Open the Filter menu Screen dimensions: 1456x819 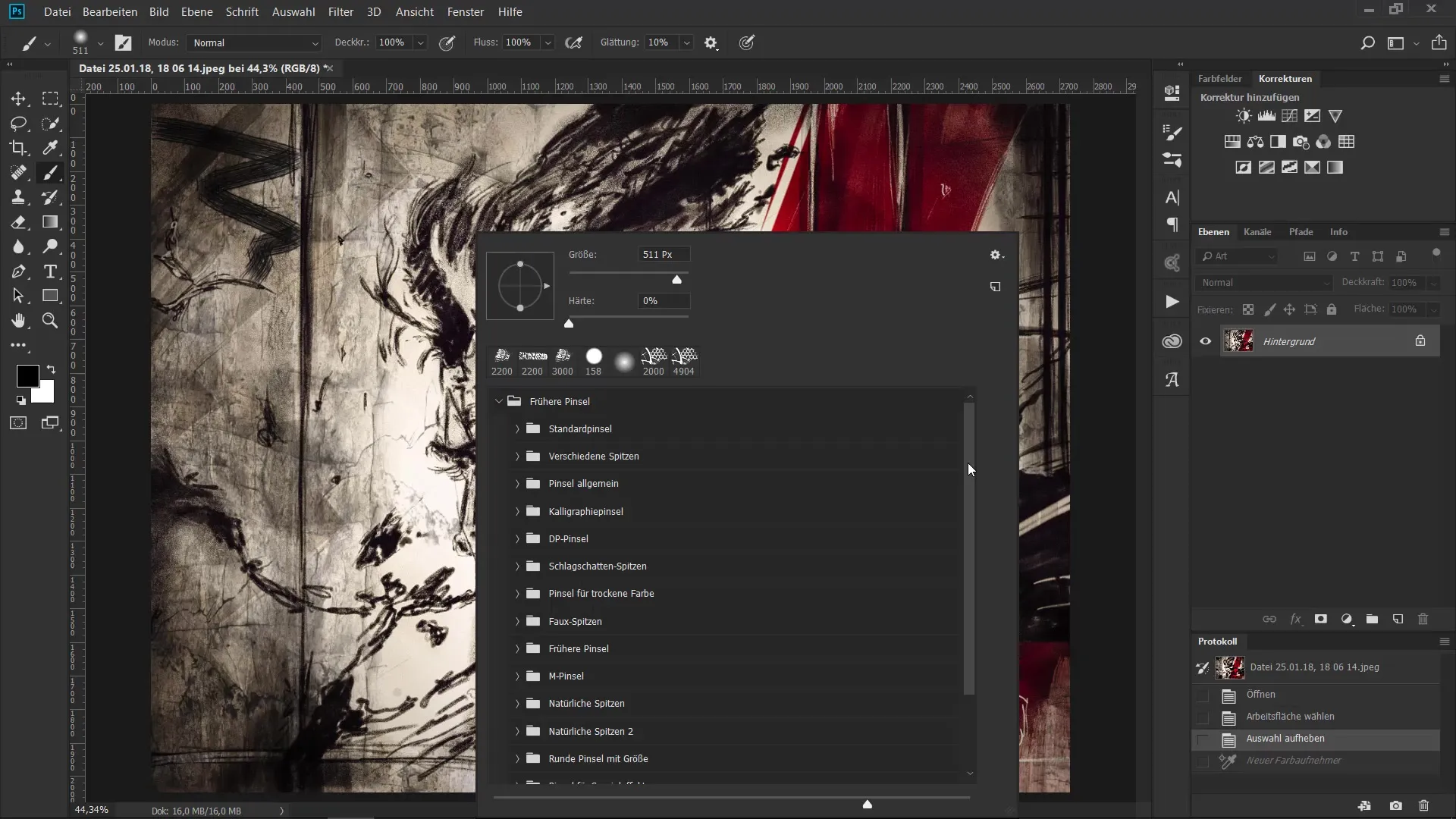point(340,12)
